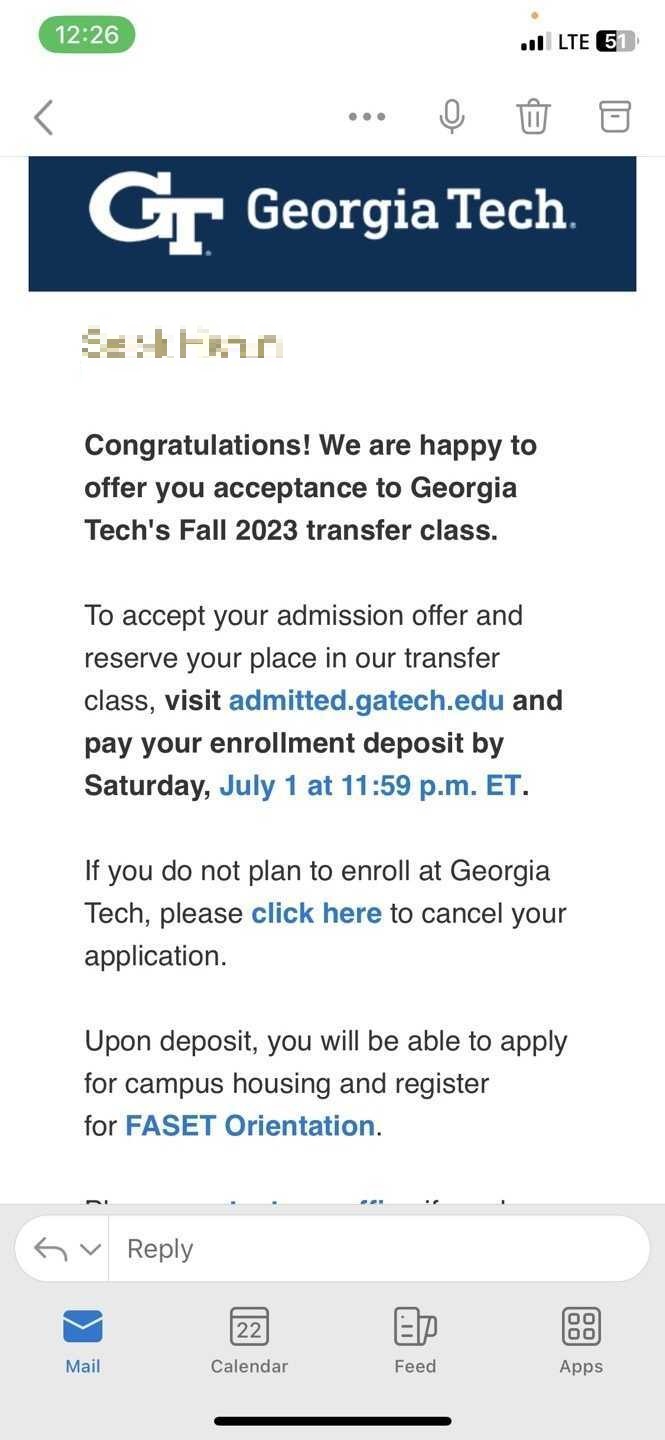Expand reply options chevron dropdown

click(90, 1249)
